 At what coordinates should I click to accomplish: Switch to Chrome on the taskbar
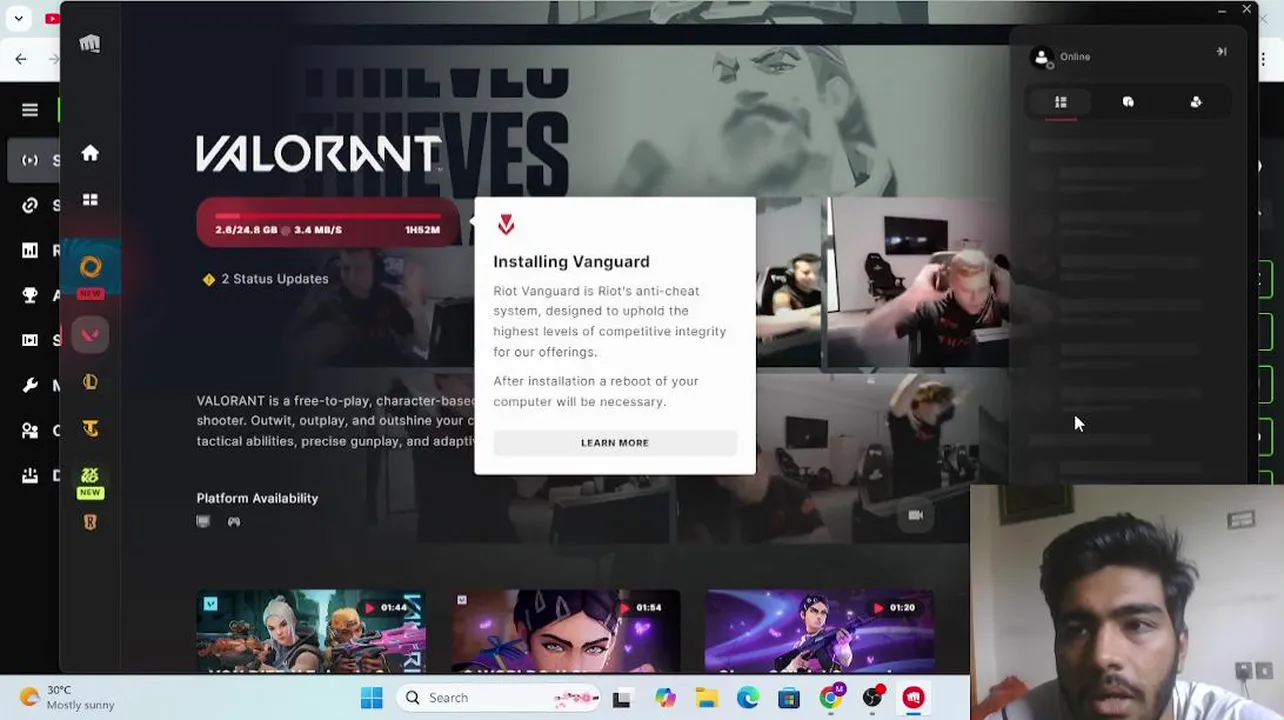tap(831, 697)
